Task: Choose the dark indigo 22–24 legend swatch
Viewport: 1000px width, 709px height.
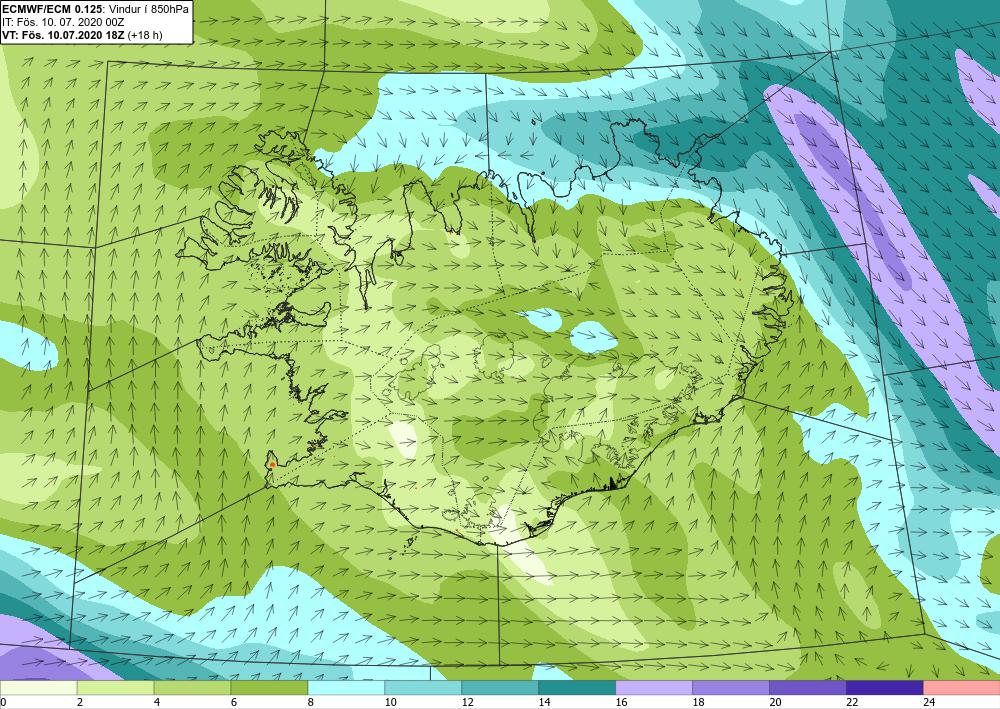Action: pos(885,688)
